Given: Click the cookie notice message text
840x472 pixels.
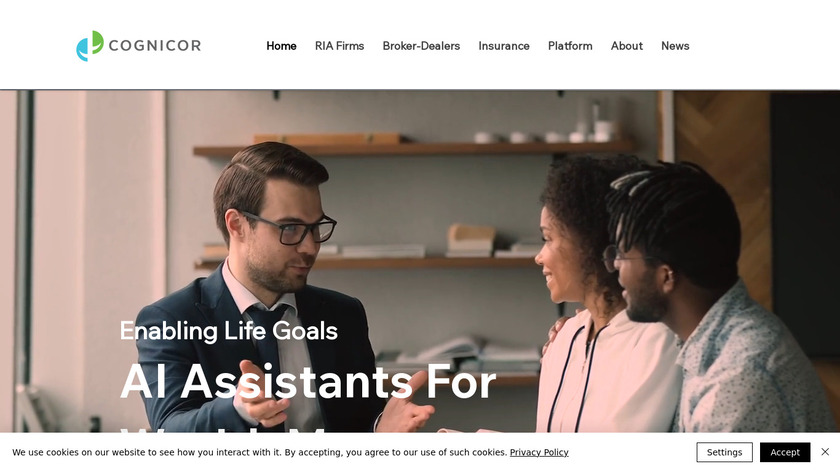Looking at the screenshot, I should pyautogui.click(x=259, y=452).
